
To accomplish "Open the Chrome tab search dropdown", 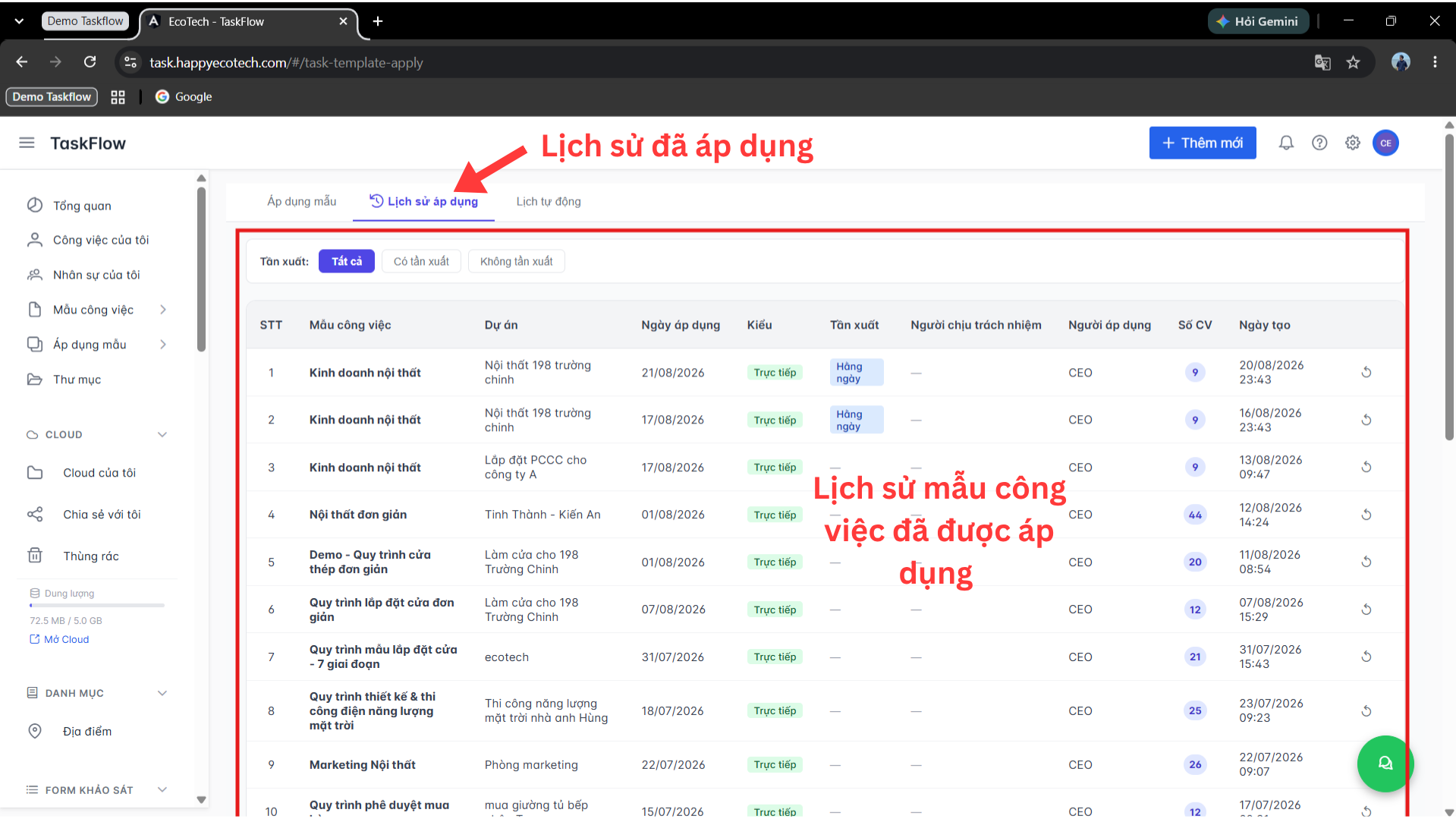I will (x=19, y=21).
